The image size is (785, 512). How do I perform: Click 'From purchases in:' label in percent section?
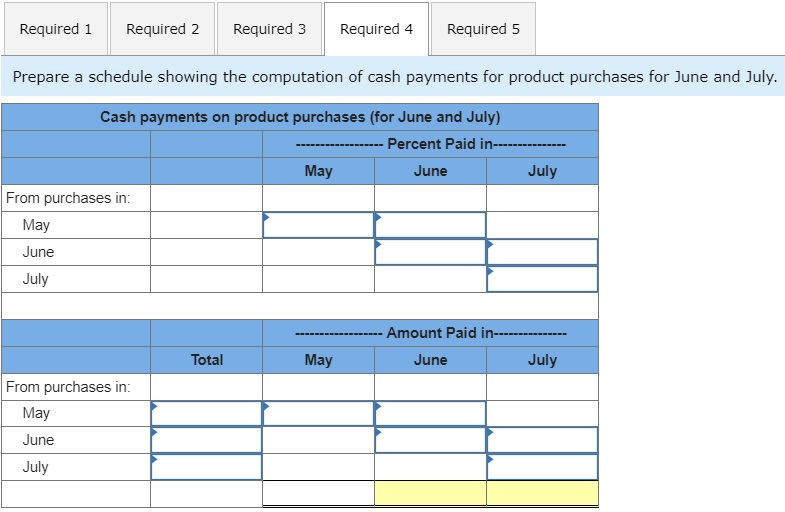(x=68, y=198)
